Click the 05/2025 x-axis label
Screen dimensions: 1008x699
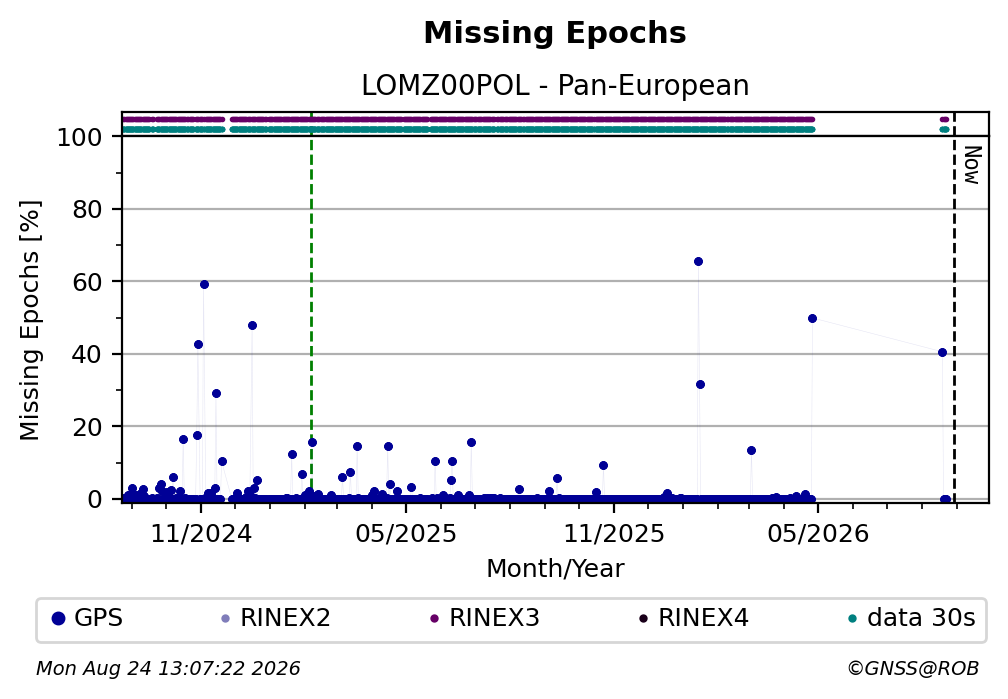point(406,534)
